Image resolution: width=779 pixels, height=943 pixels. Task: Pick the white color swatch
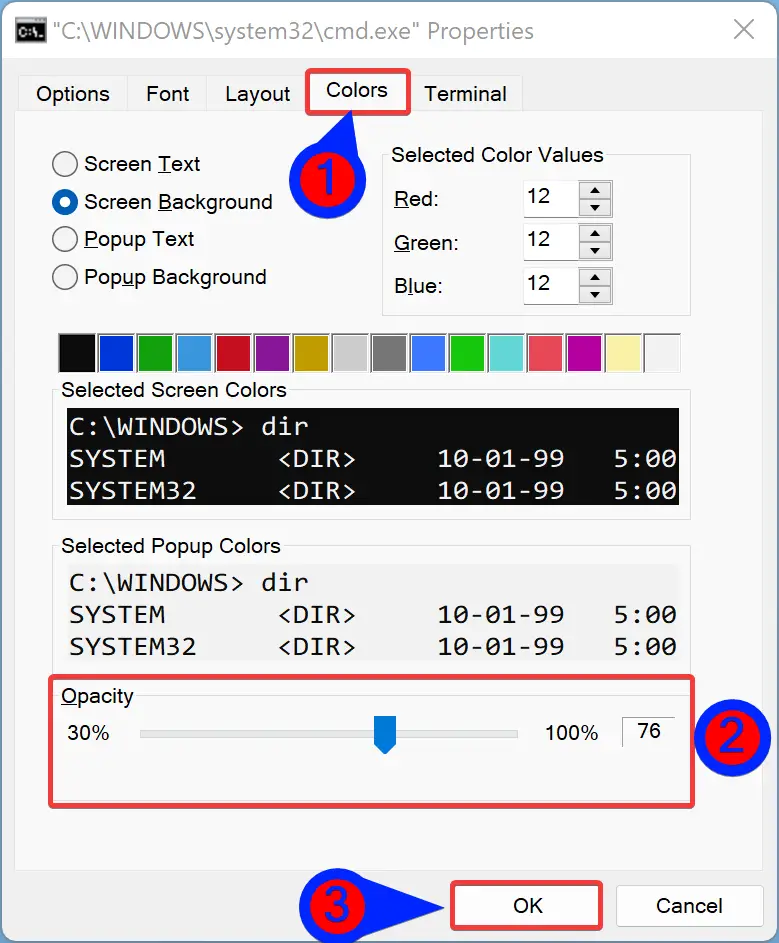[662, 353]
